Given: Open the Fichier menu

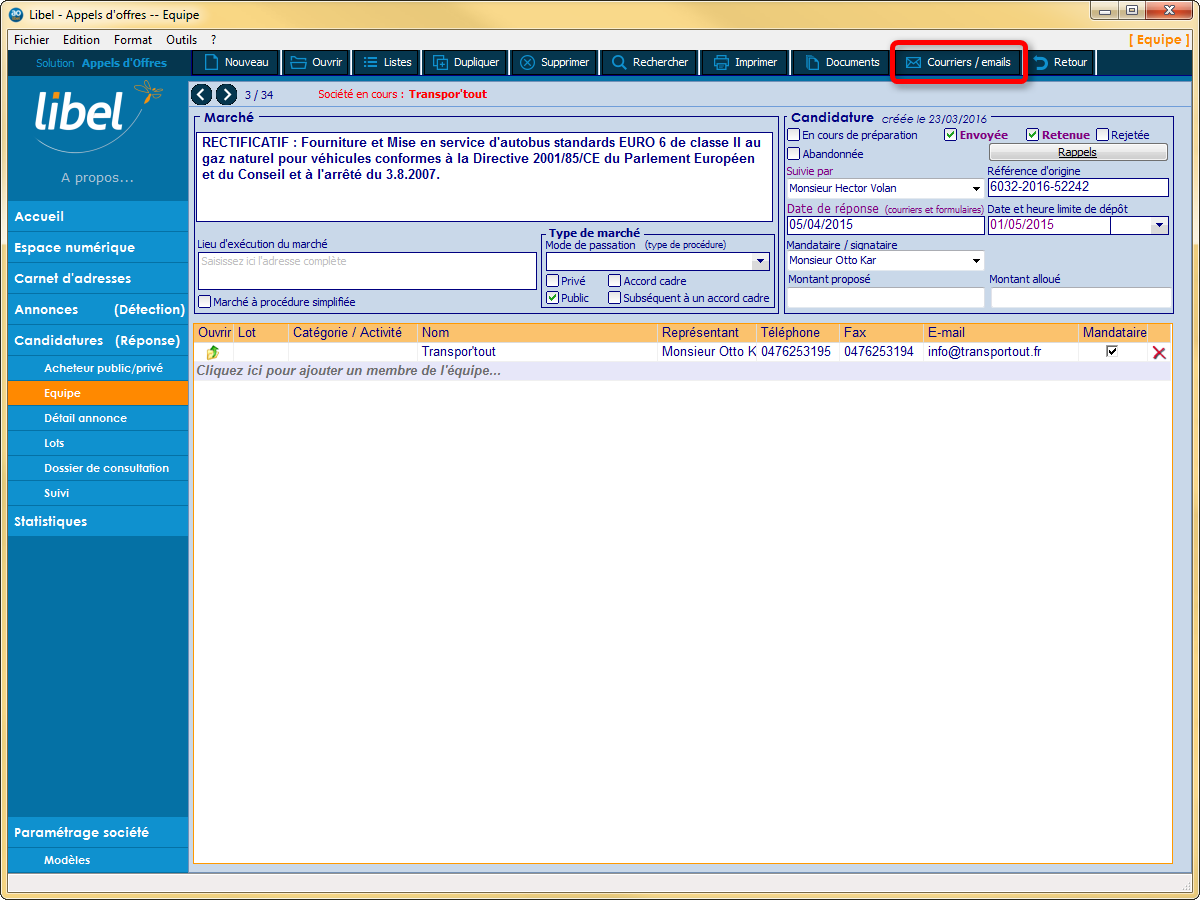Looking at the screenshot, I should point(32,40).
